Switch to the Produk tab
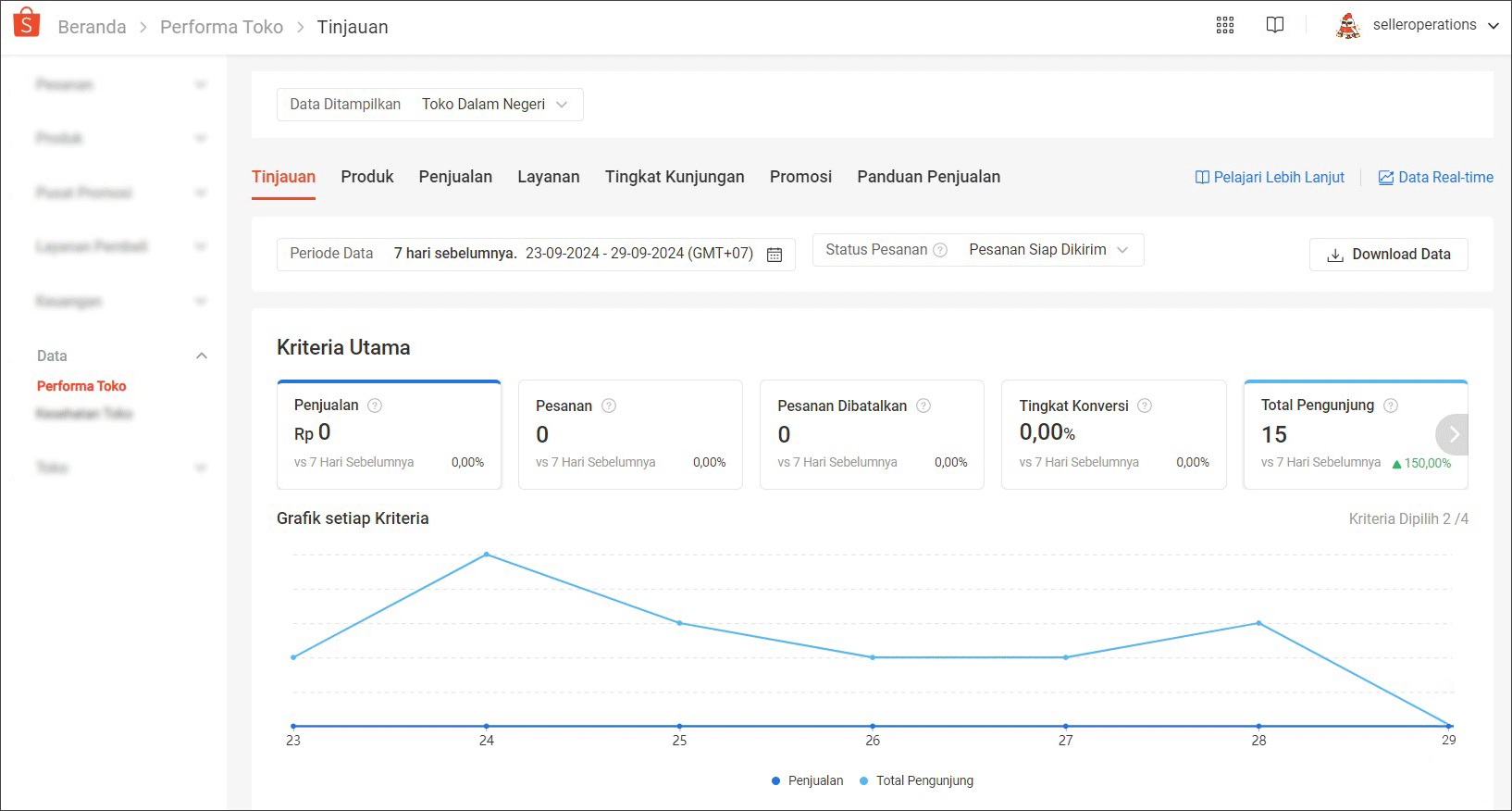1512x811 pixels. [x=366, y=177]
